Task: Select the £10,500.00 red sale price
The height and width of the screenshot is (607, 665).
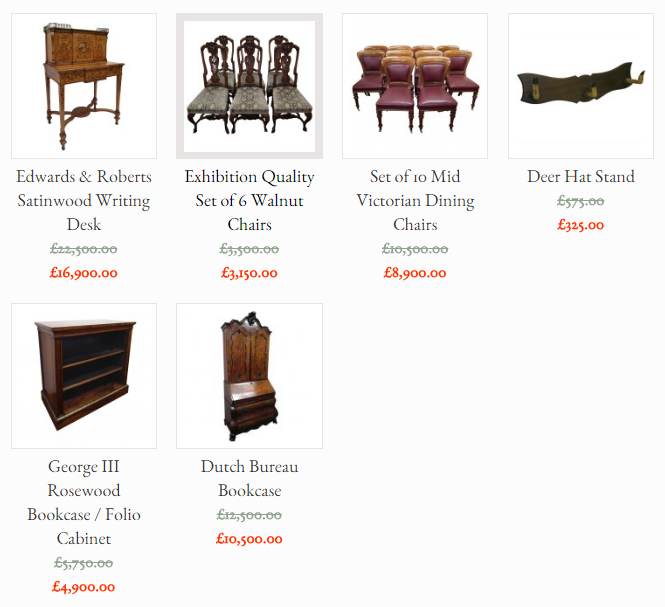Action: [x=249, y=539]
